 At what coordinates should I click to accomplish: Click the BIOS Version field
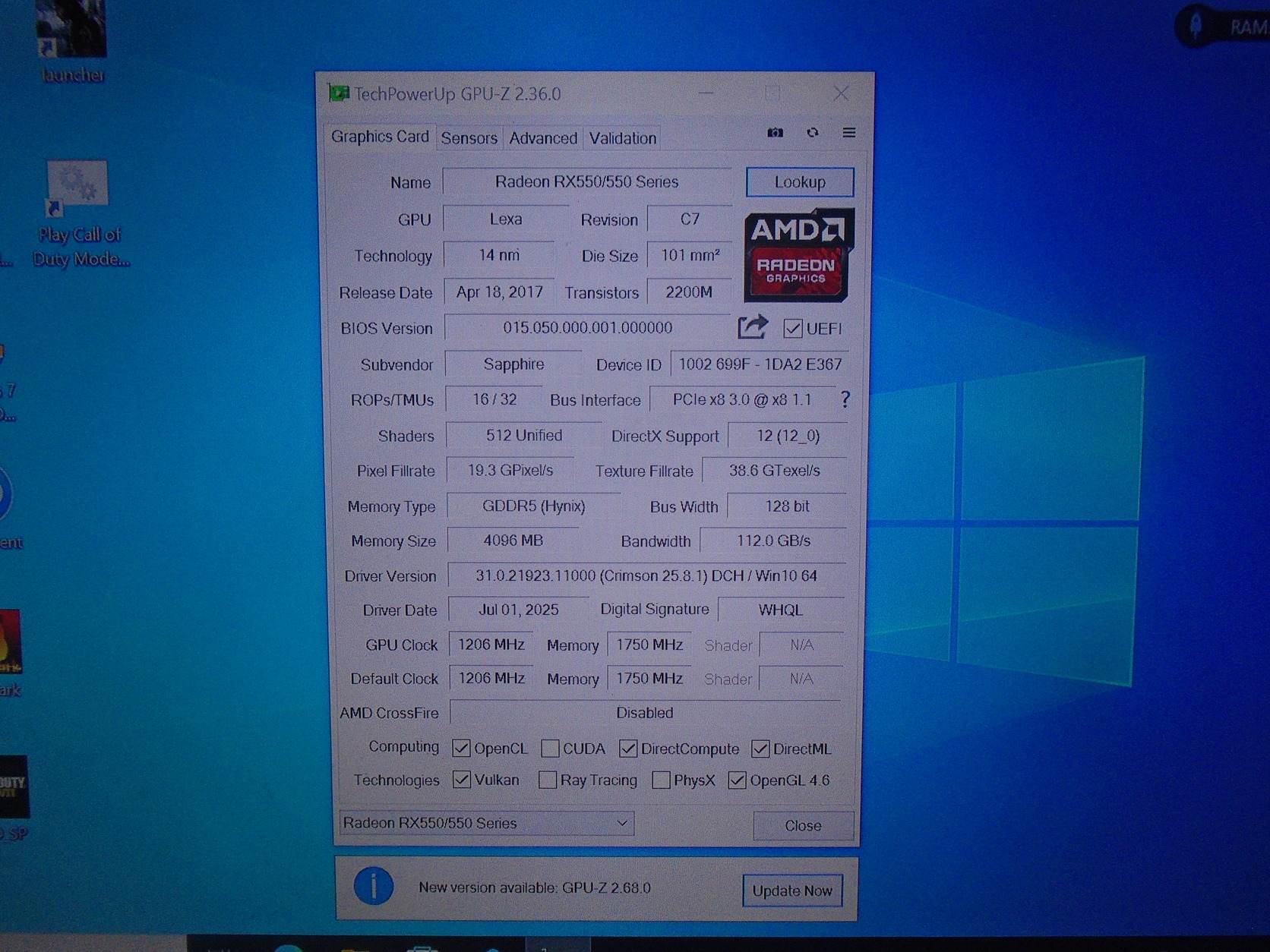587,327
